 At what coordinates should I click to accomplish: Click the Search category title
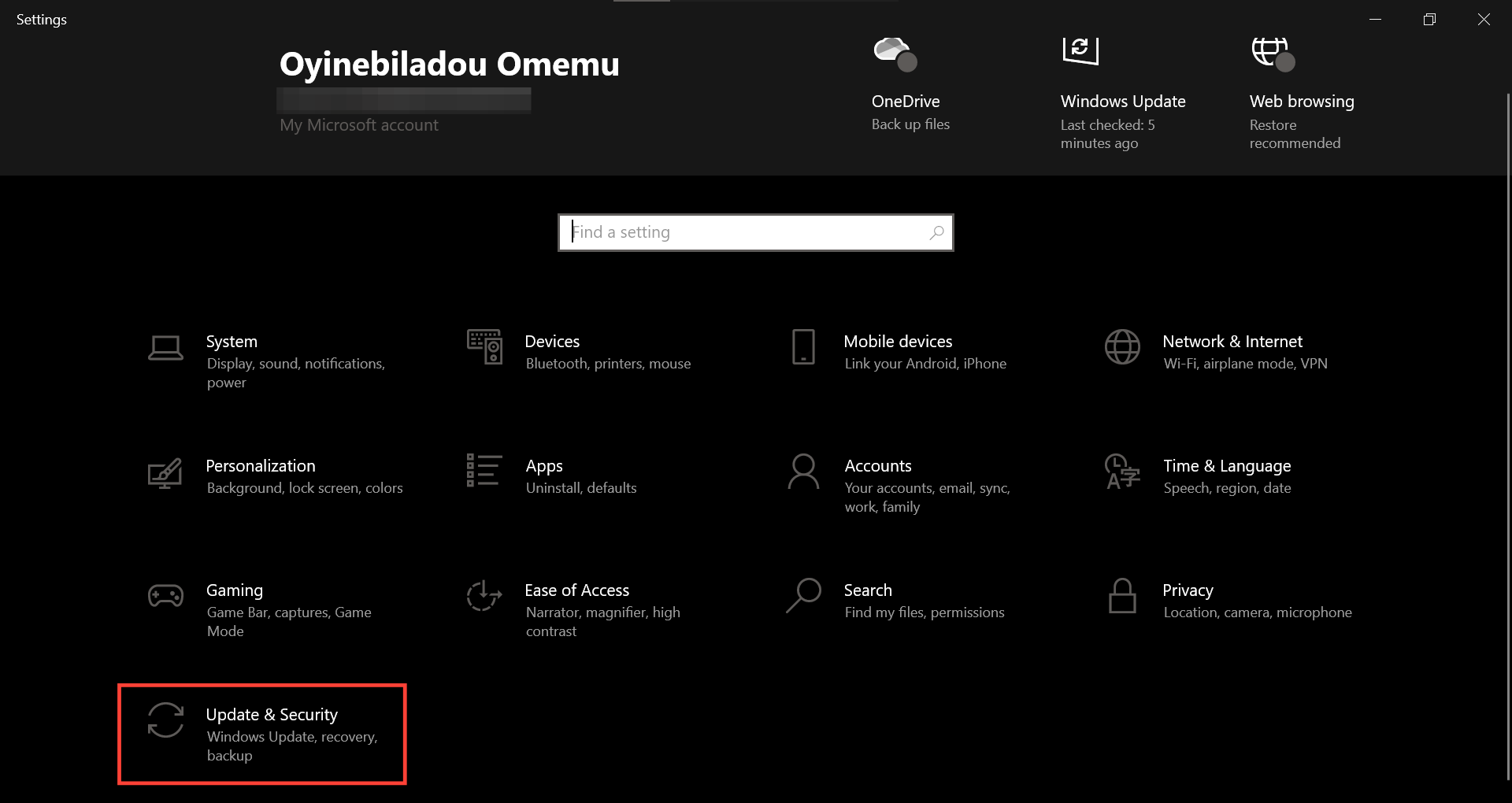(x=868, y=590)
